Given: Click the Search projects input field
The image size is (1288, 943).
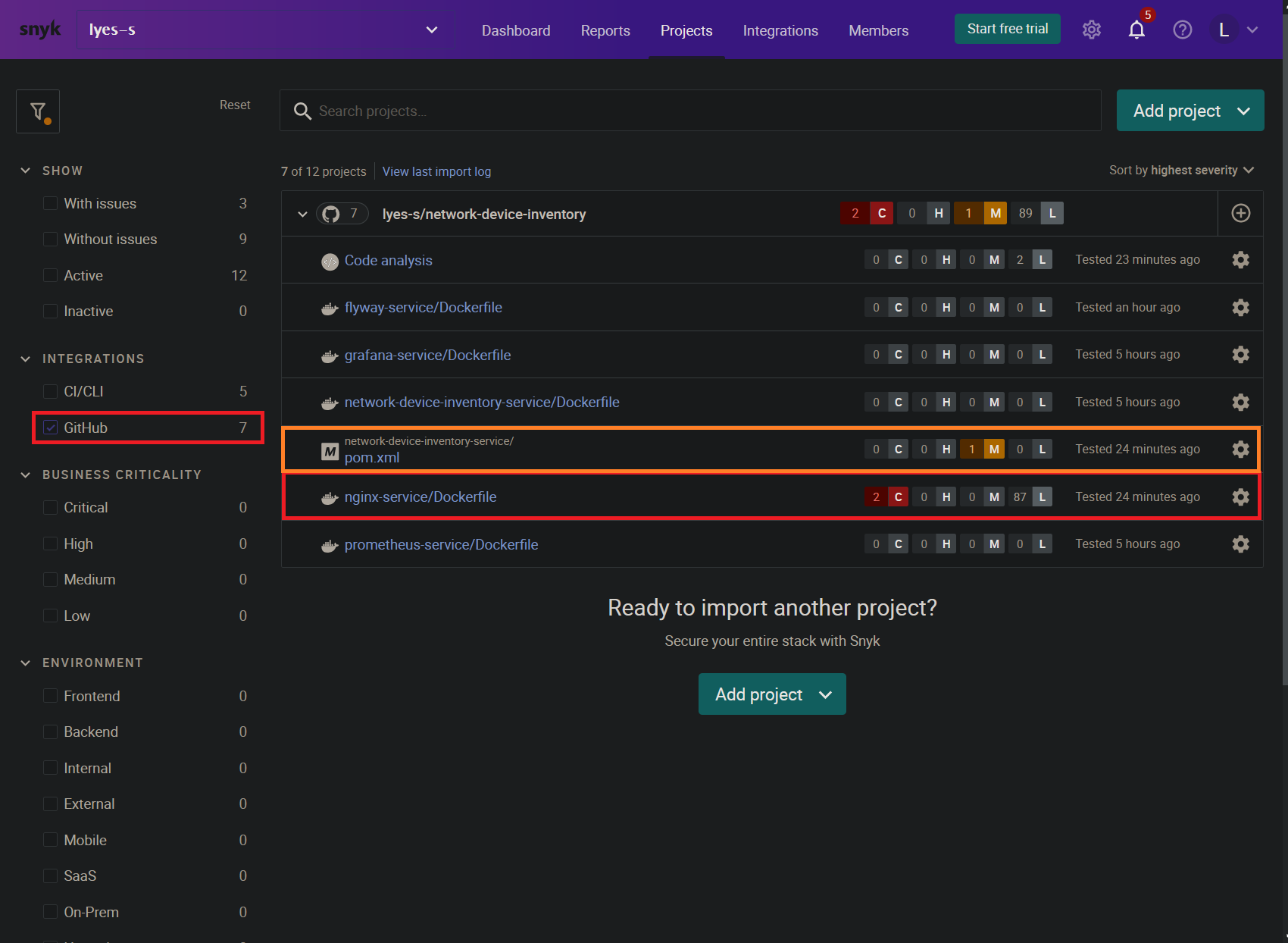Looking at the screenshot, I should [x=690, y=111].
